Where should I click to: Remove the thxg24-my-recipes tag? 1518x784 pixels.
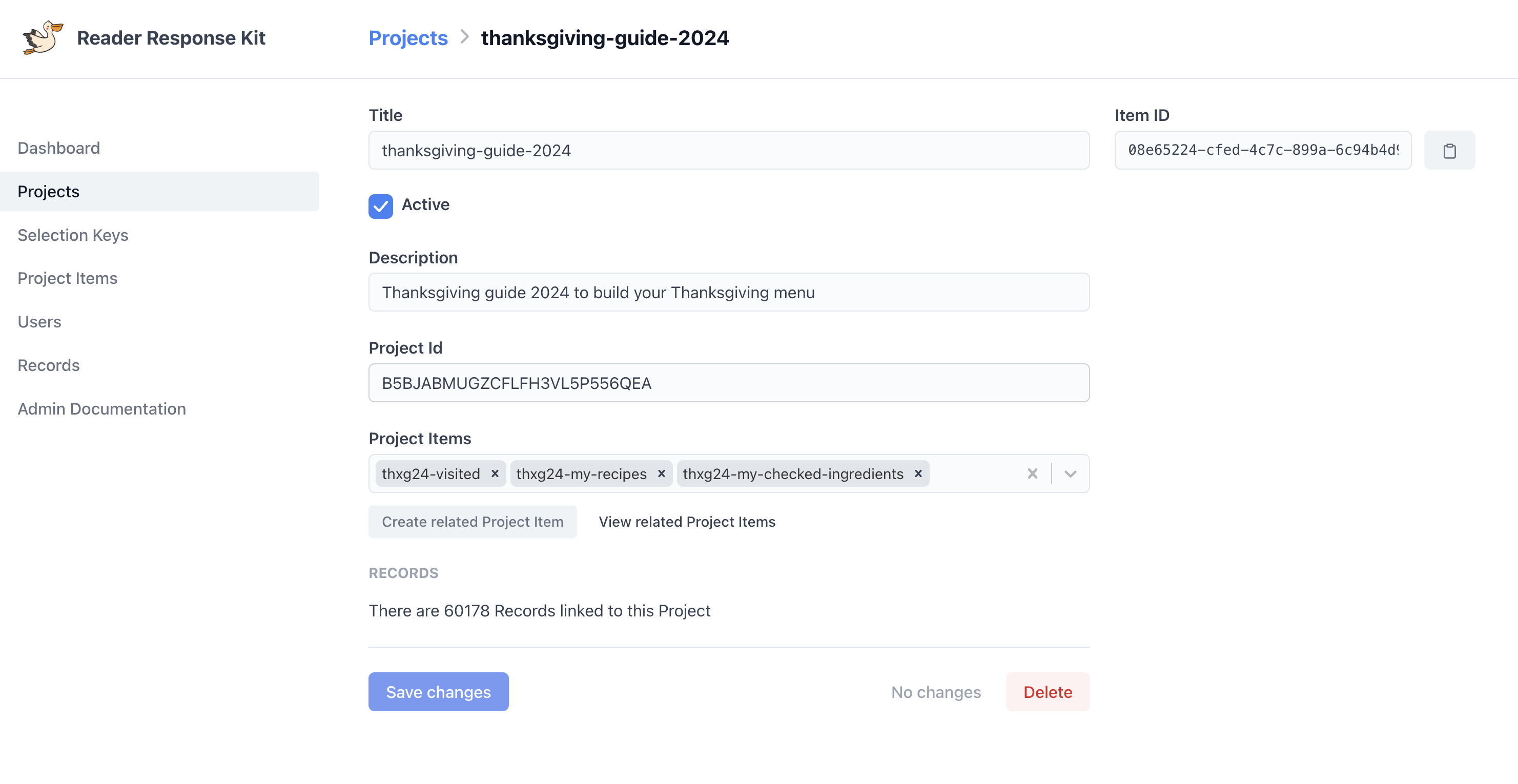click(661, 473)
